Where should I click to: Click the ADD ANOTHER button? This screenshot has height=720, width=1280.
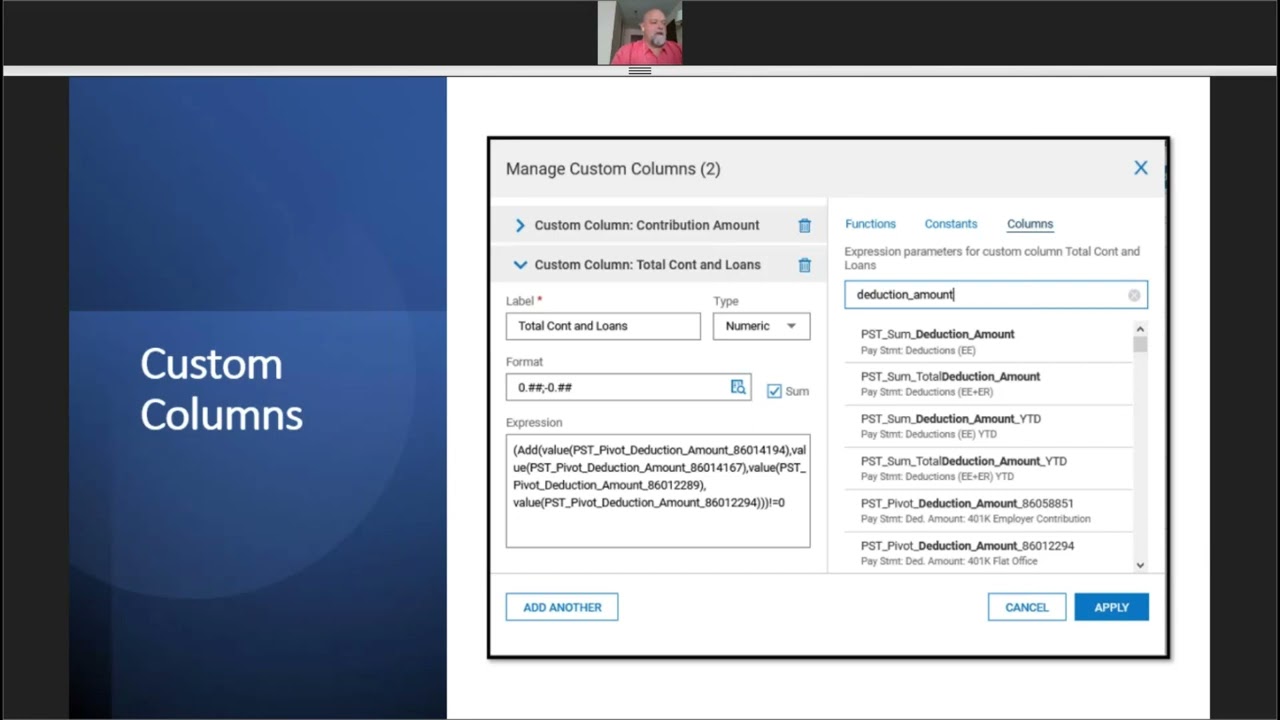pos(562,607)
